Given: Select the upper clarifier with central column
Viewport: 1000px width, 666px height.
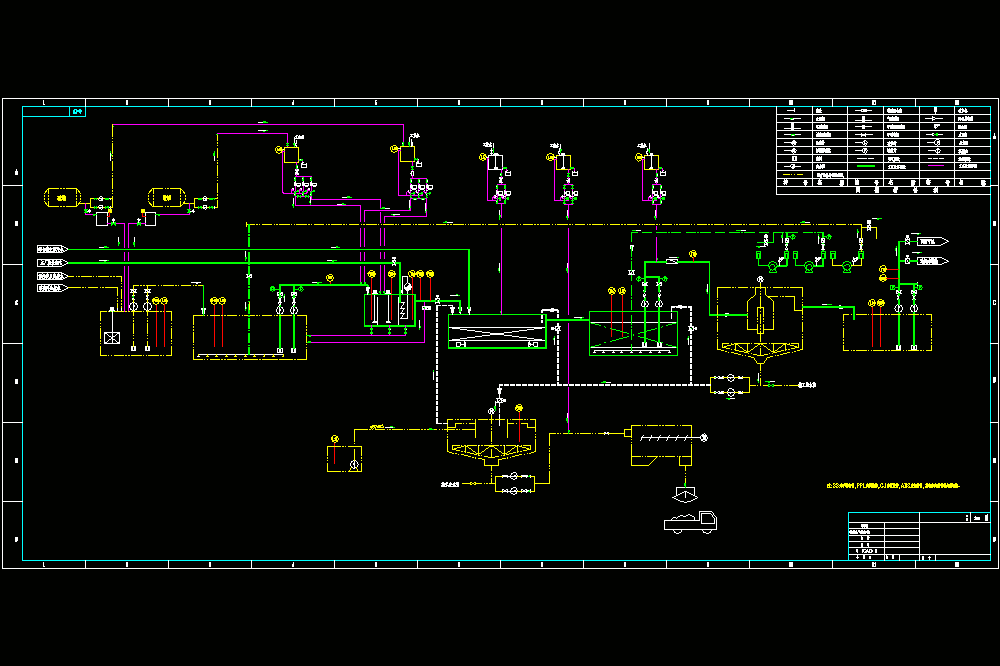Looking at the screenshot, I should click(x=760, y=325).
